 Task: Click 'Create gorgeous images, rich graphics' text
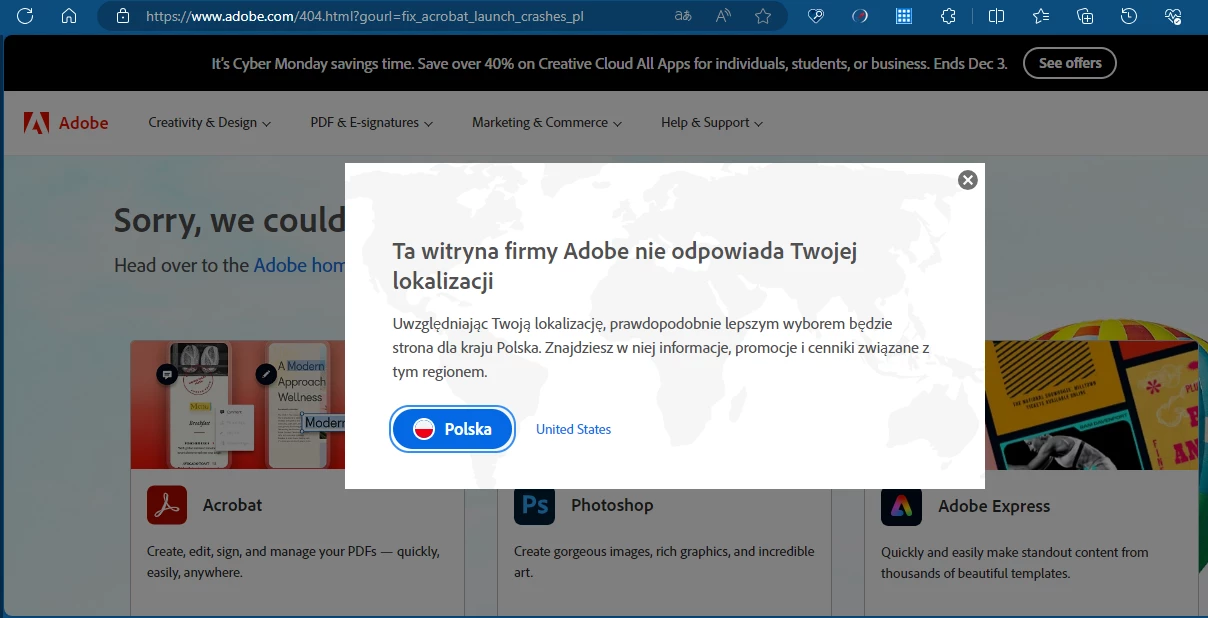pyautogui.click(x=664, y=562)
